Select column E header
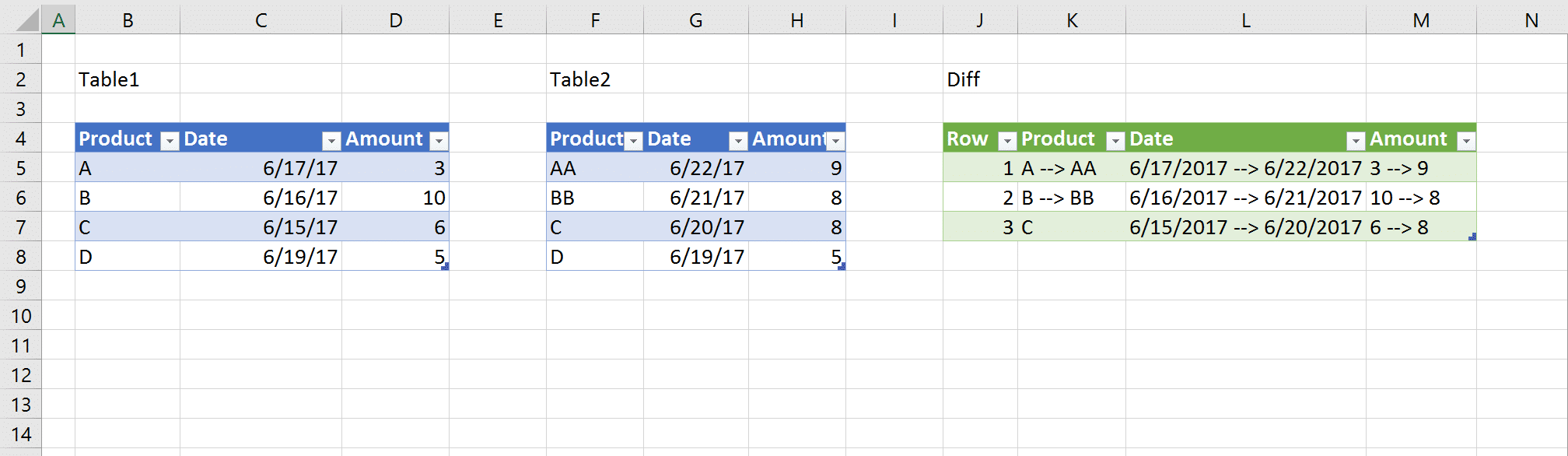This screenshot has height=456, width=1568. [x=498, y=20]
